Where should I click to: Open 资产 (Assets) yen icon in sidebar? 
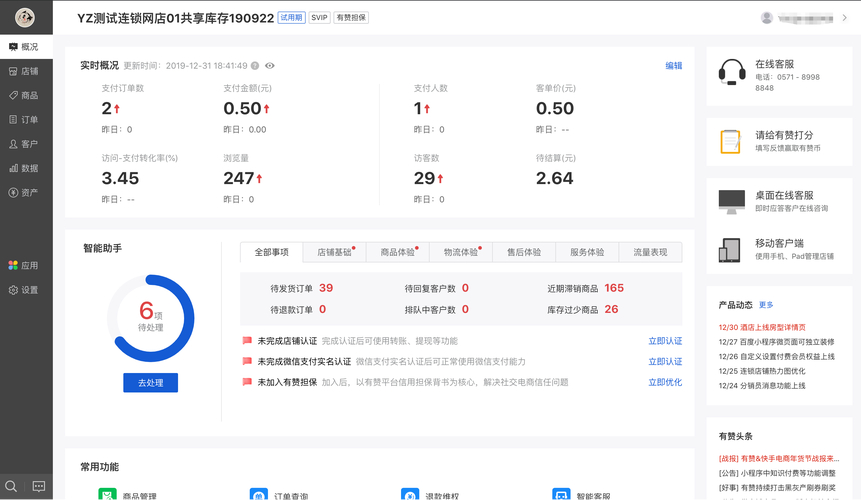(x=14, y=192)
